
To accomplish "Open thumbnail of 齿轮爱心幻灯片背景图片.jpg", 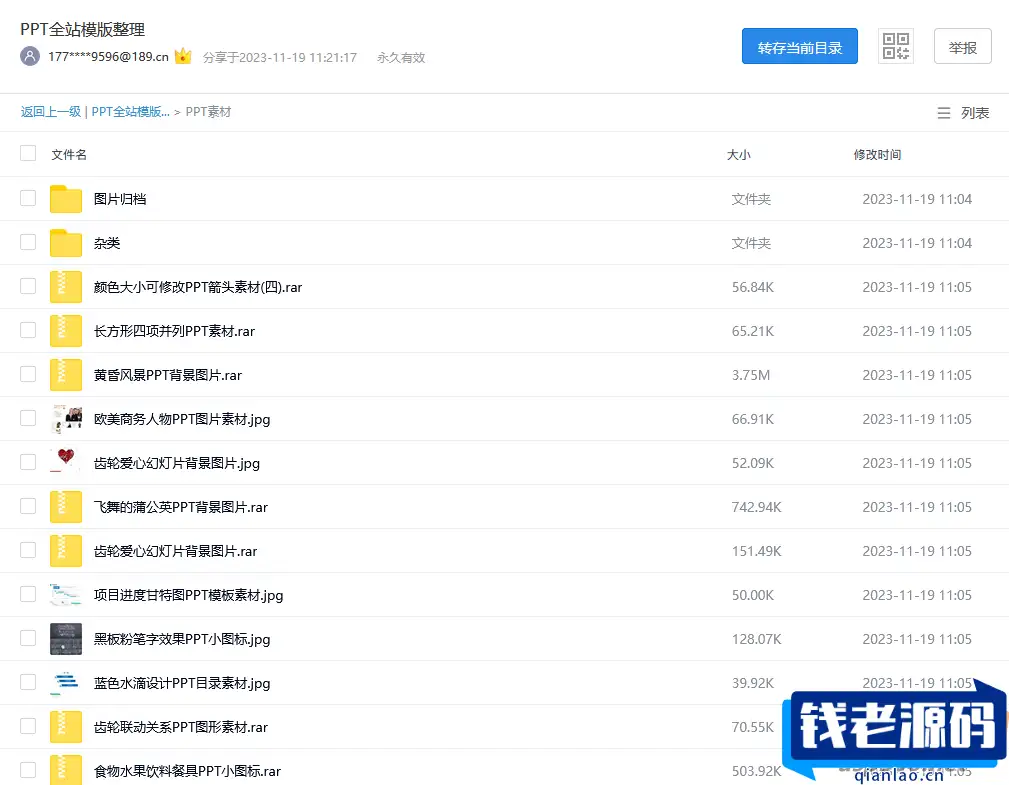I will [66, 463].
